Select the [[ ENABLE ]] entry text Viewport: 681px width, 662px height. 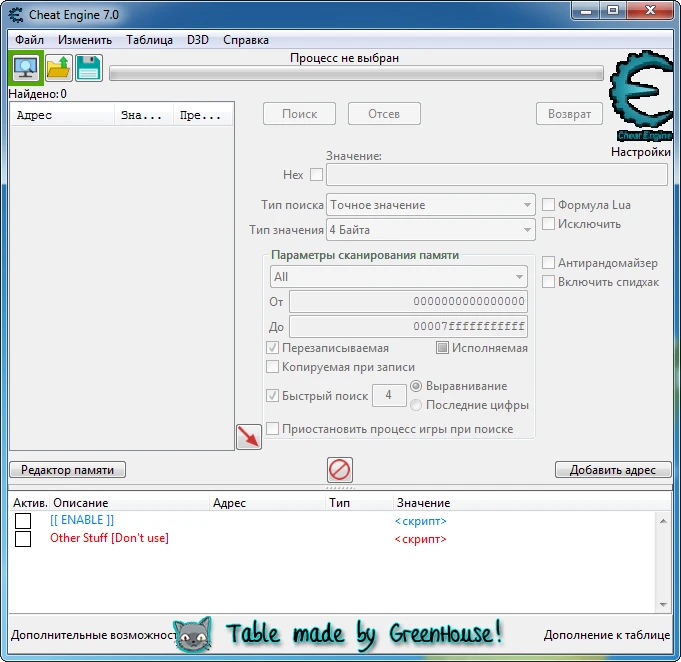tap(82, 520)
